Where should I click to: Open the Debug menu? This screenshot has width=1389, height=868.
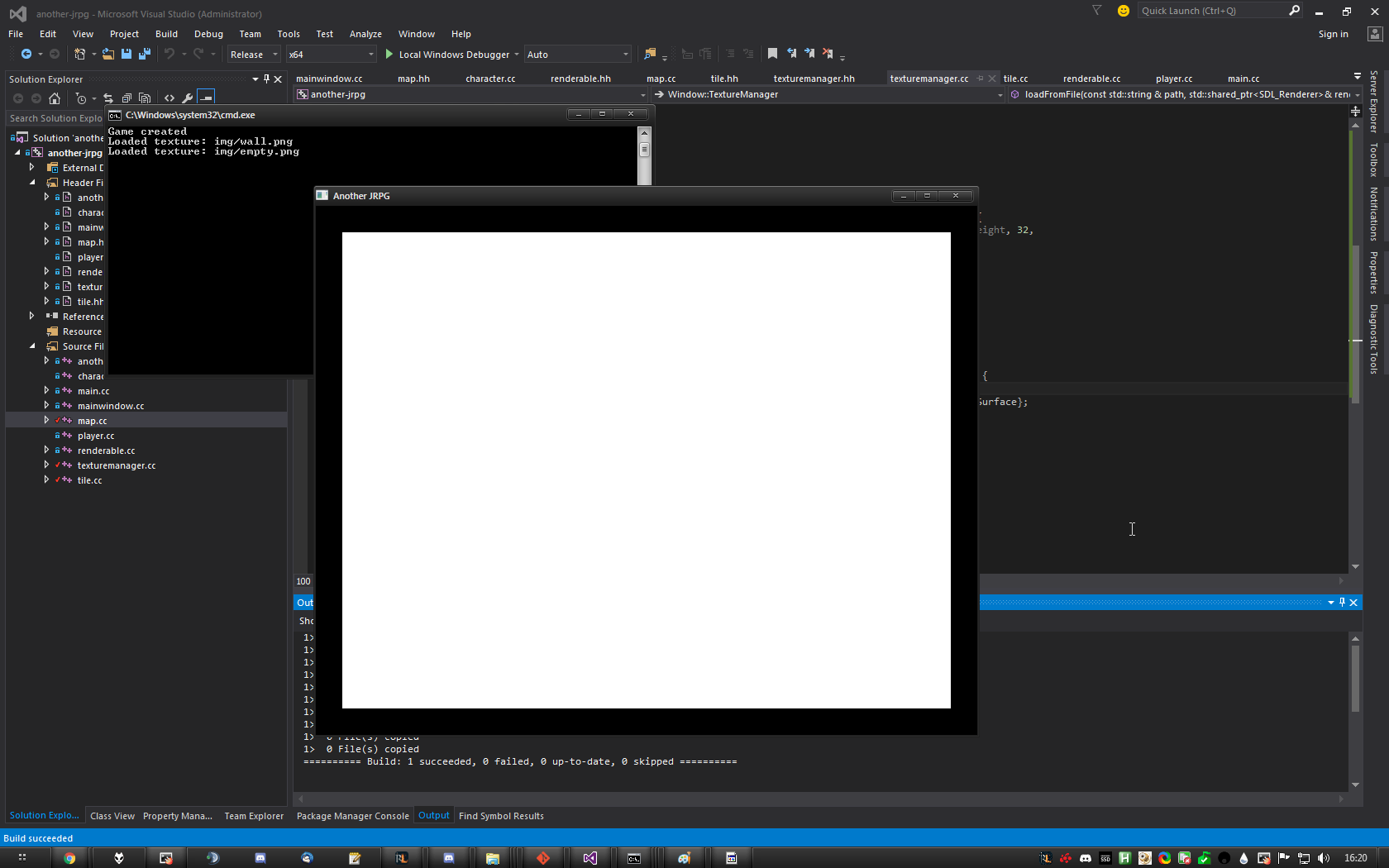[208, 34]
